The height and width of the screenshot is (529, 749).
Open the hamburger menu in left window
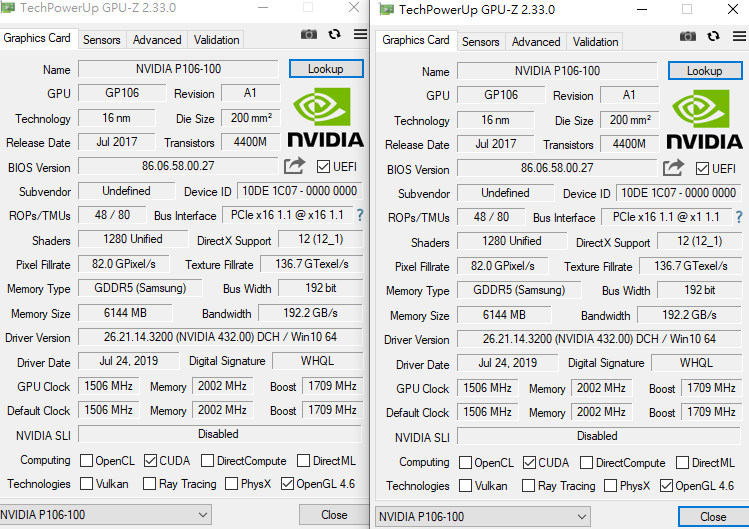coord(361,34)
